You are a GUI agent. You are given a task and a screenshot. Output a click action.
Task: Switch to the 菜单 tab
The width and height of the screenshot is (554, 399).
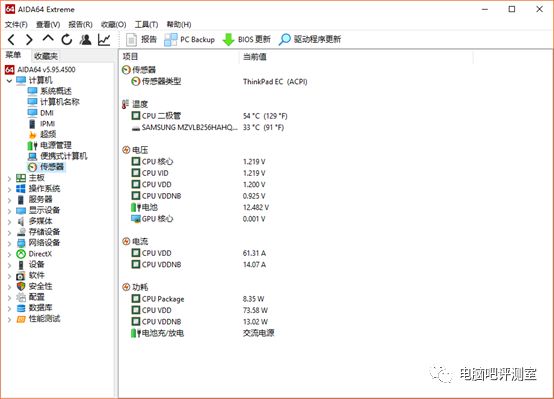tap(13, 55)
